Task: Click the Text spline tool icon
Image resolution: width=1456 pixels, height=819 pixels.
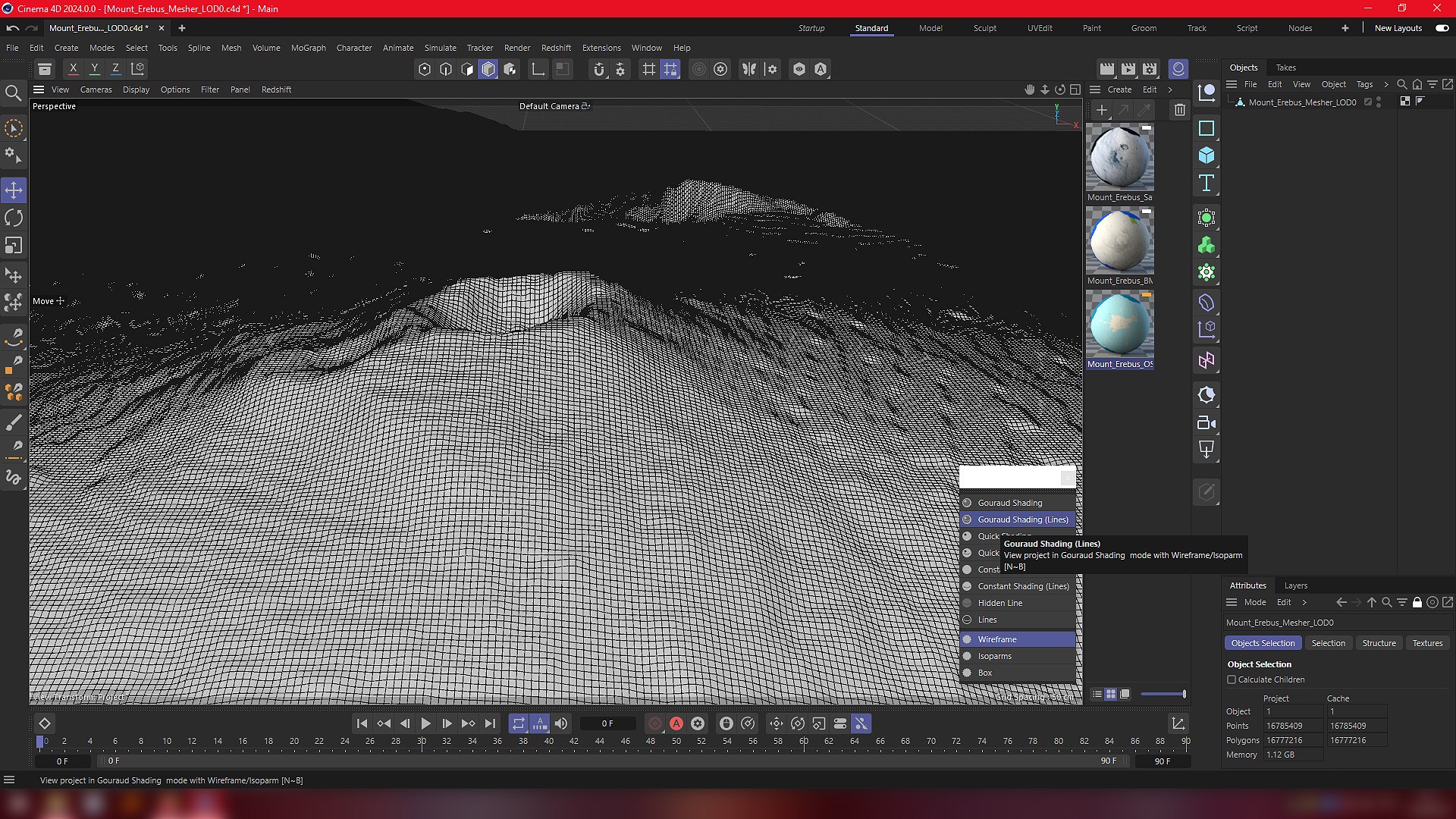Action: pos(1207,184)
